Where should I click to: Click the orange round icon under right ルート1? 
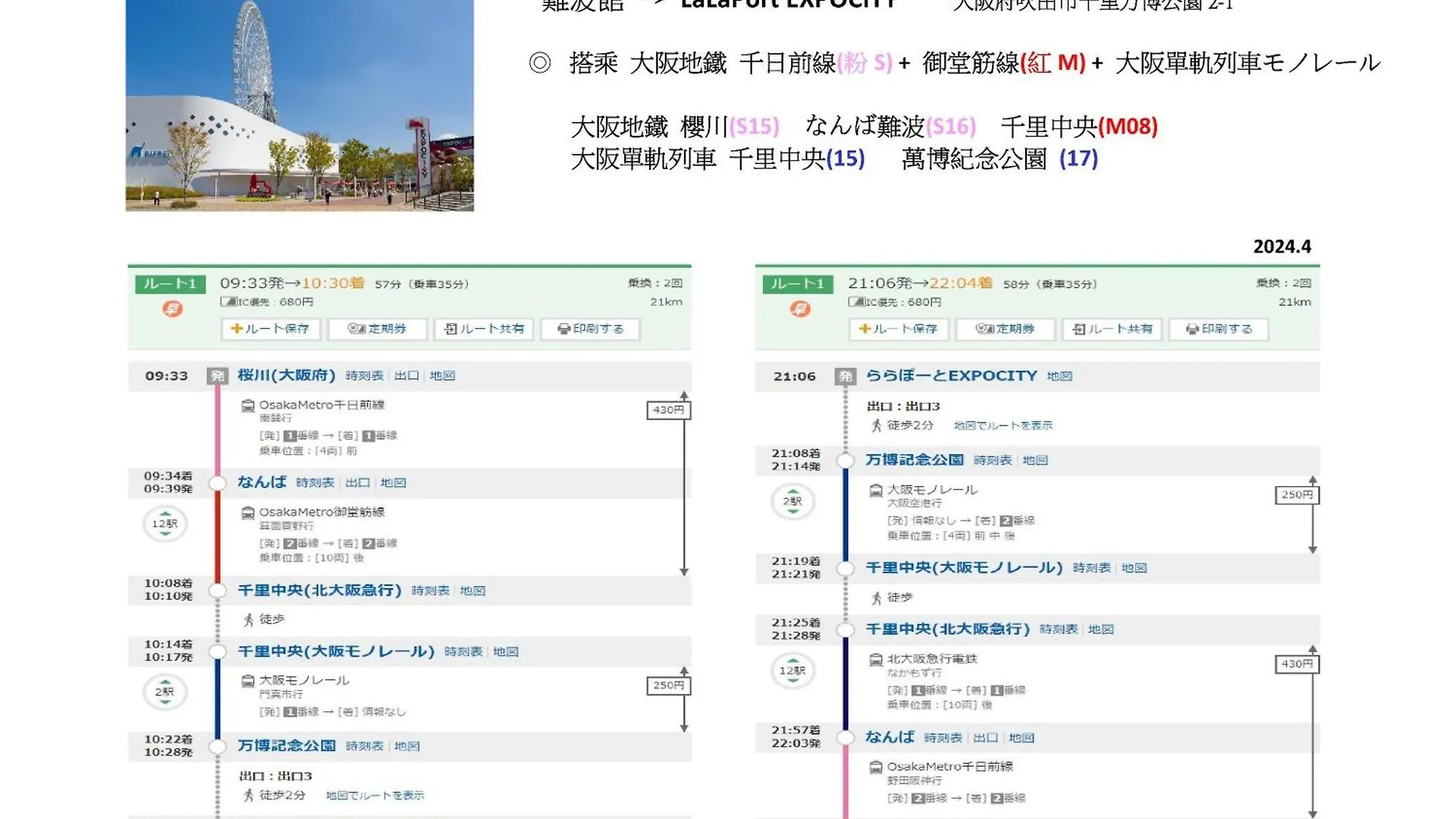click(800, 309)
